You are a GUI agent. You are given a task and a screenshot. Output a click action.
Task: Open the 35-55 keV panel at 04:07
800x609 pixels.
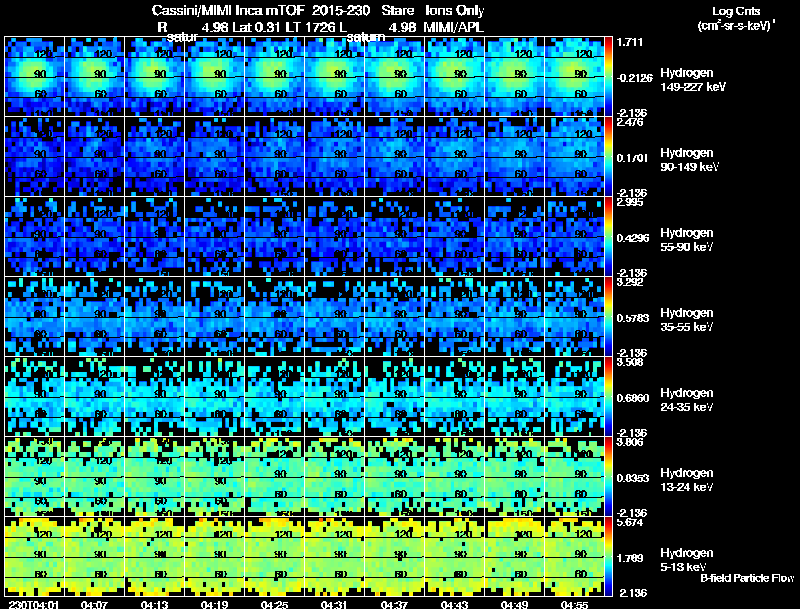tap(94, 316)
